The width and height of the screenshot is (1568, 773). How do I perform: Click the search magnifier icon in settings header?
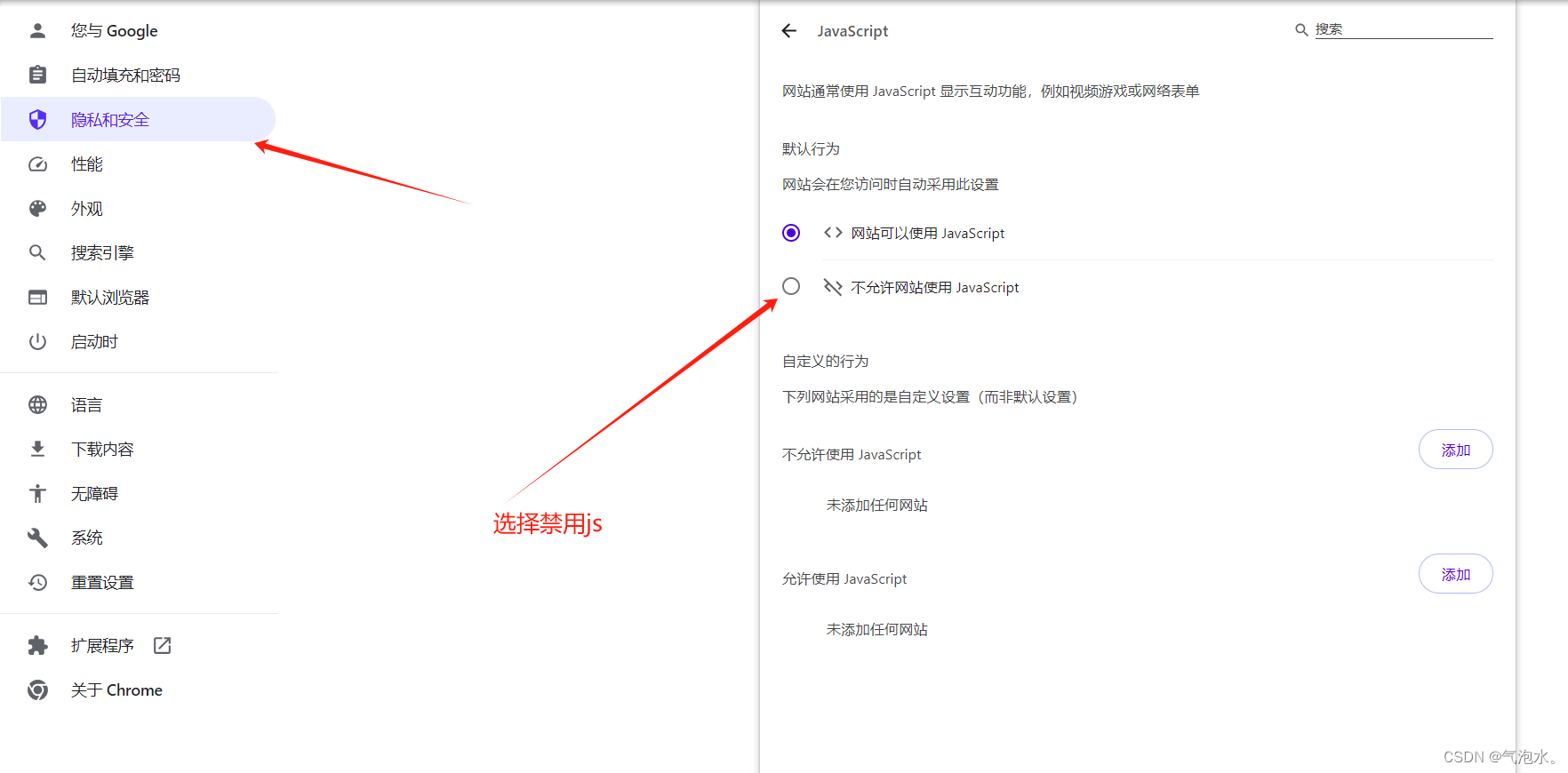tap(1301, 30)
